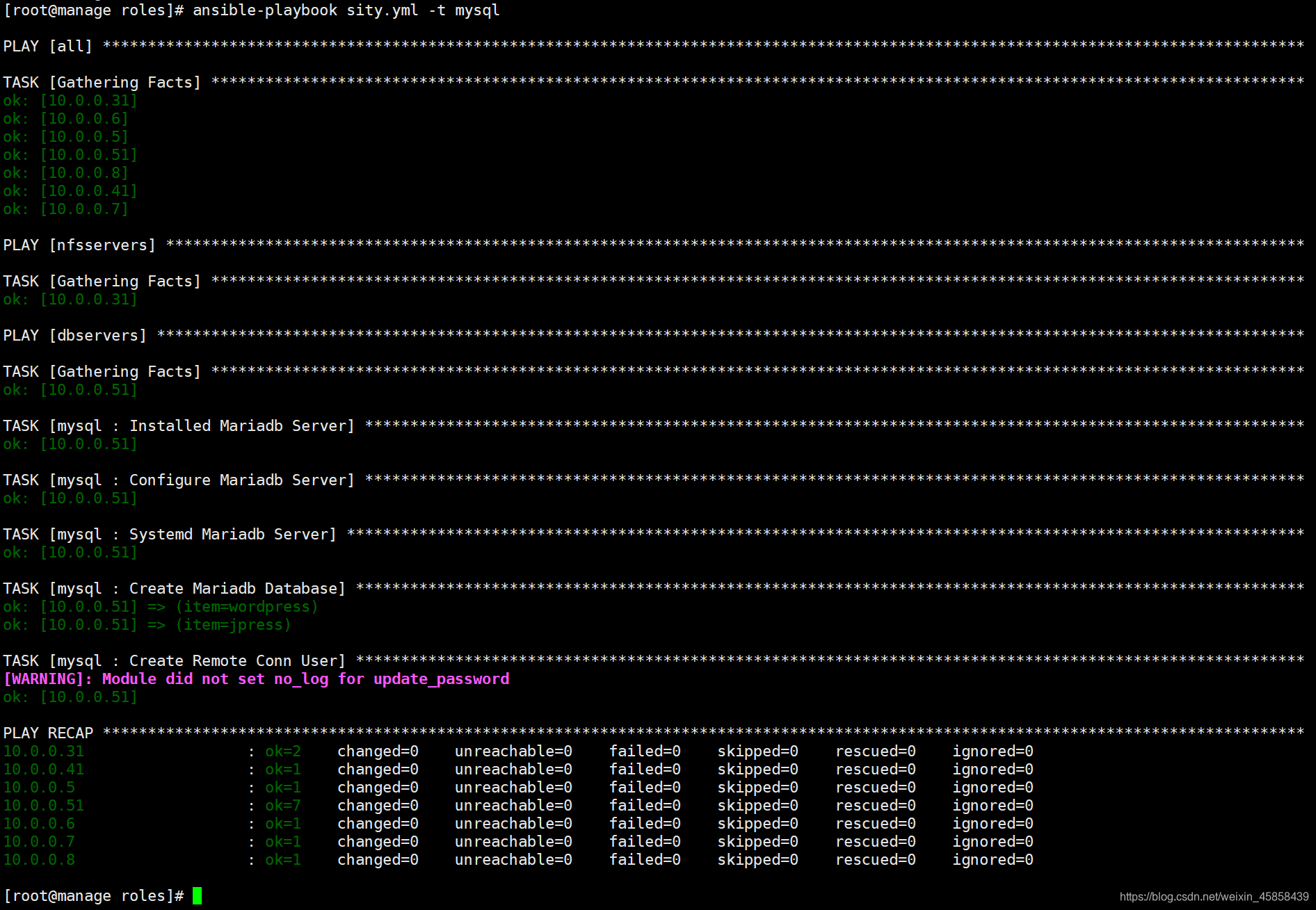Click host 10.0.0.51 in the recap
Image resolution: width=1316 pixels, height=910 pixels.
pyautogui.click(x=43, y=805)
